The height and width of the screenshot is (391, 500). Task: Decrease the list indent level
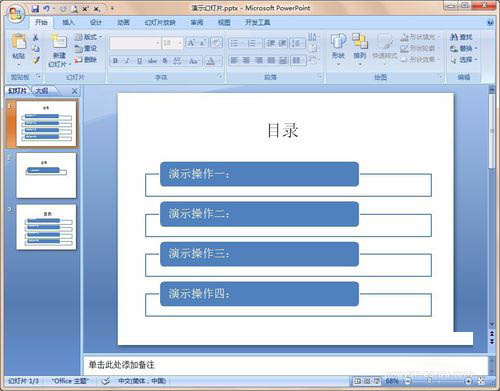click(270, 43)
